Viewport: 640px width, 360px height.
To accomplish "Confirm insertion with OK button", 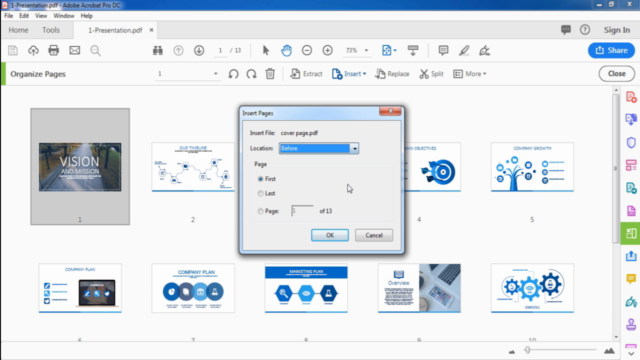I will click(x=330, y=235).
